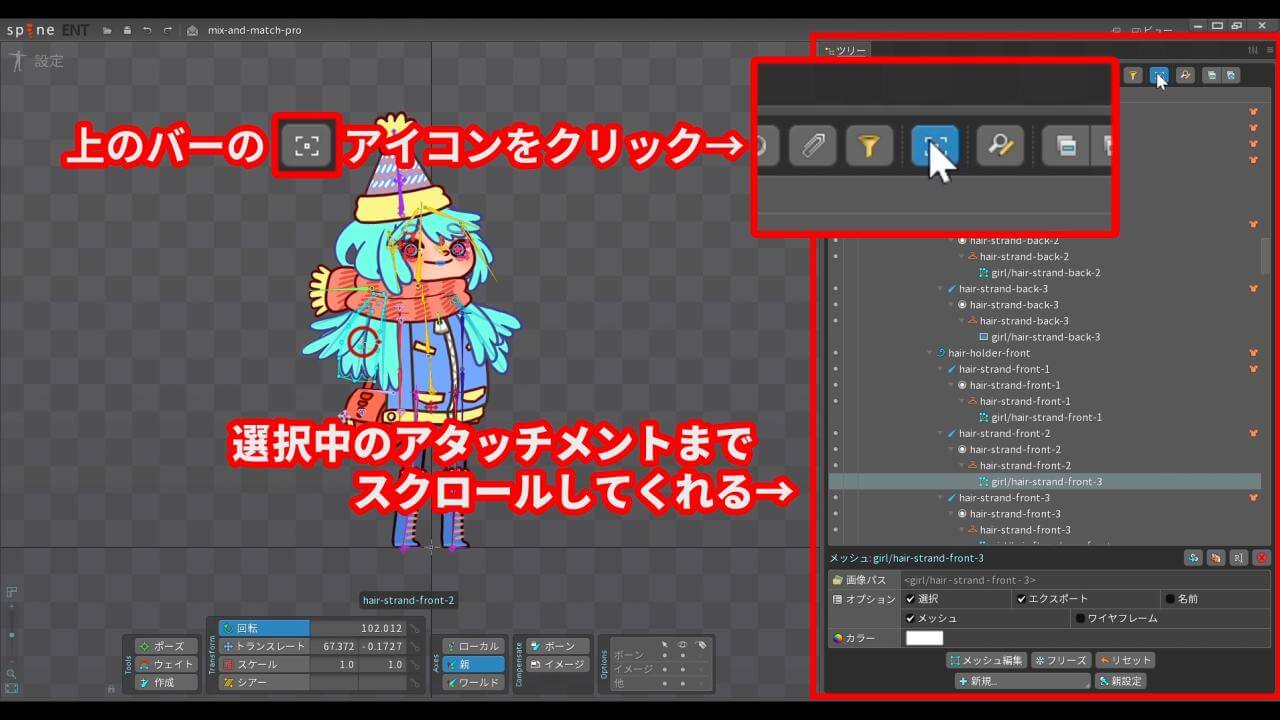
Task: Open tree panel hamburger menu
Action: pos(1270,50)
